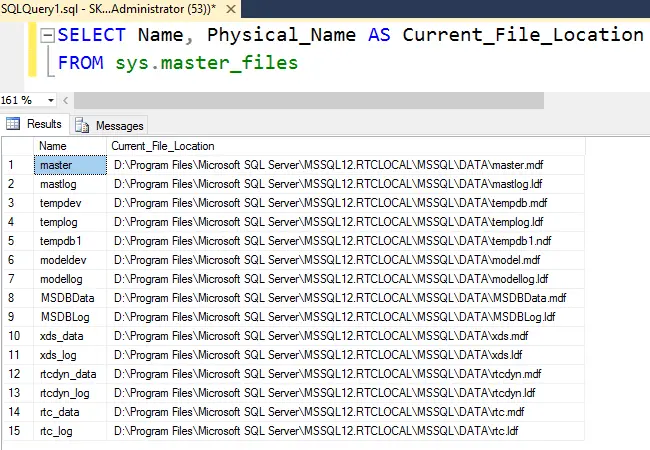Viewport: 650px width, 450px height.
Task: Switch to the Results tab
Action: (34, 124)
